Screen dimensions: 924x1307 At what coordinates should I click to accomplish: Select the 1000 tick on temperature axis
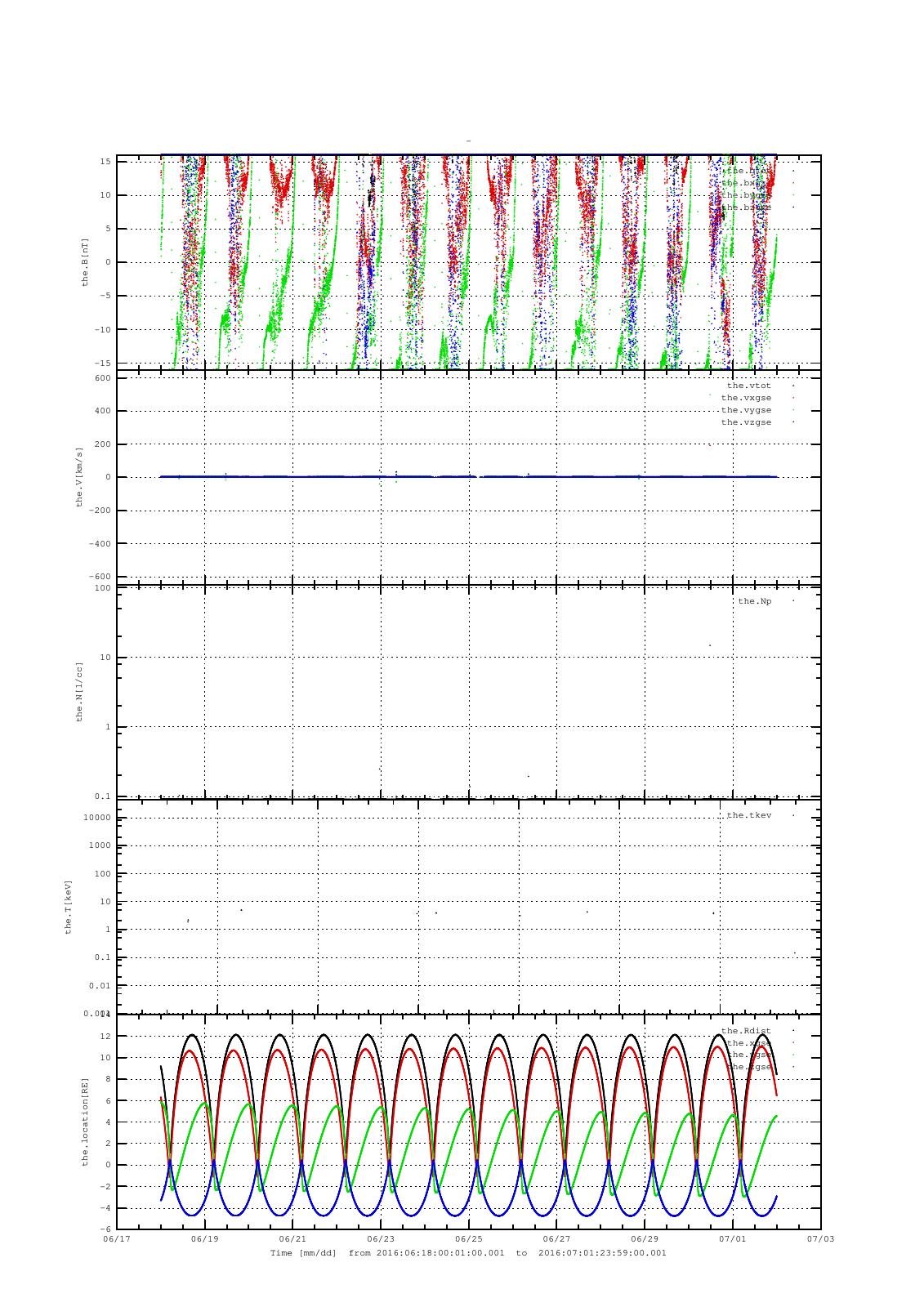pyautogui.click(x=100, y=845)
